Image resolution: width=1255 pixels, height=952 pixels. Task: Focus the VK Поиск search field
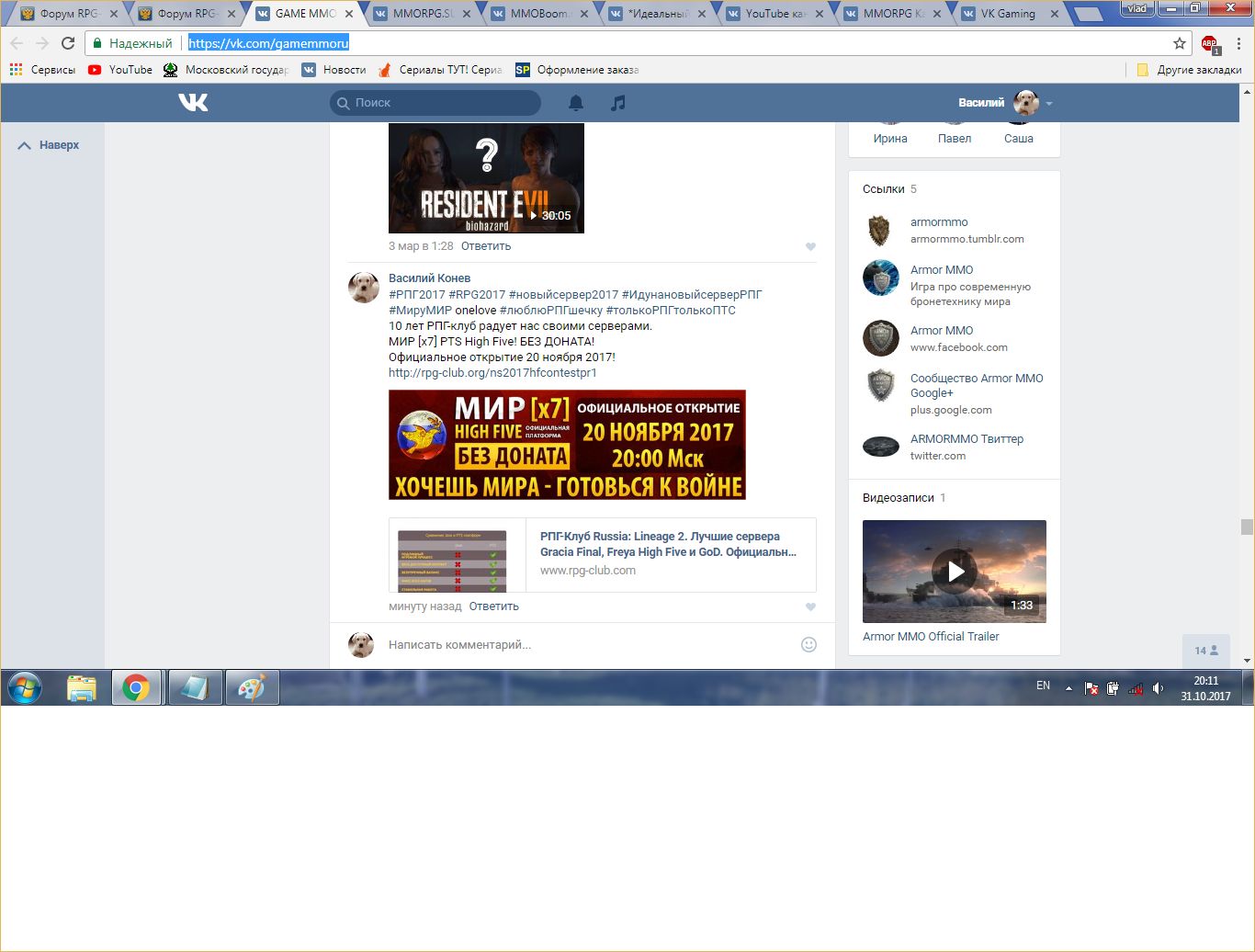[435, 103]
